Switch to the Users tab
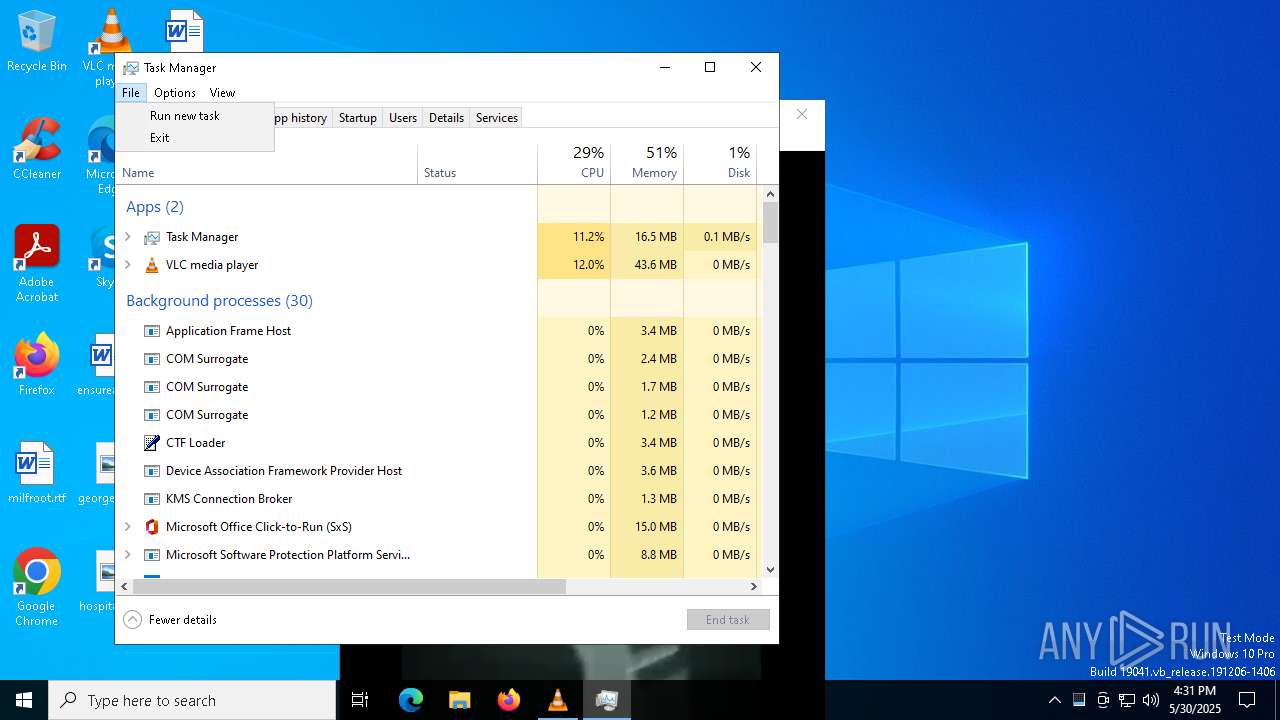The height and width of the screenshot is (720, 1280). [403, 118]
